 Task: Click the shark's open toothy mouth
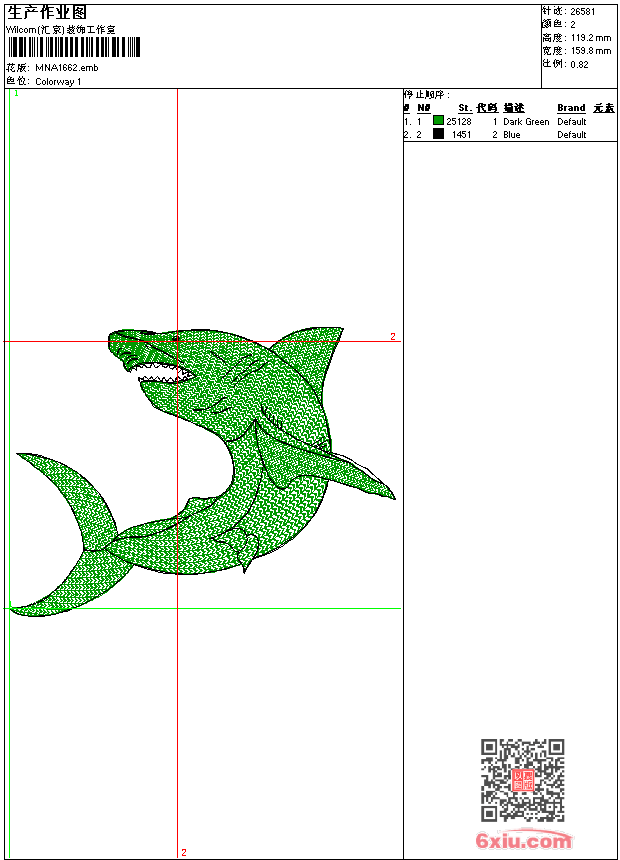pyautogui.click(x=167, y=376)
